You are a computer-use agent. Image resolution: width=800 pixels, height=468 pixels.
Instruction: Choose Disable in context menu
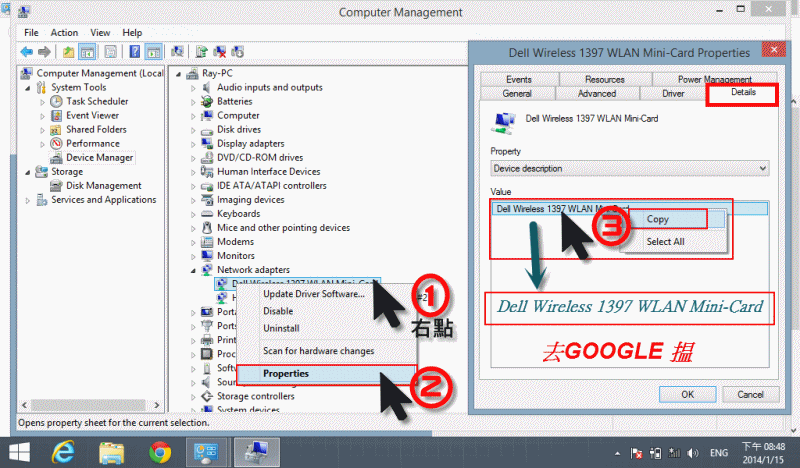point(278,311)
